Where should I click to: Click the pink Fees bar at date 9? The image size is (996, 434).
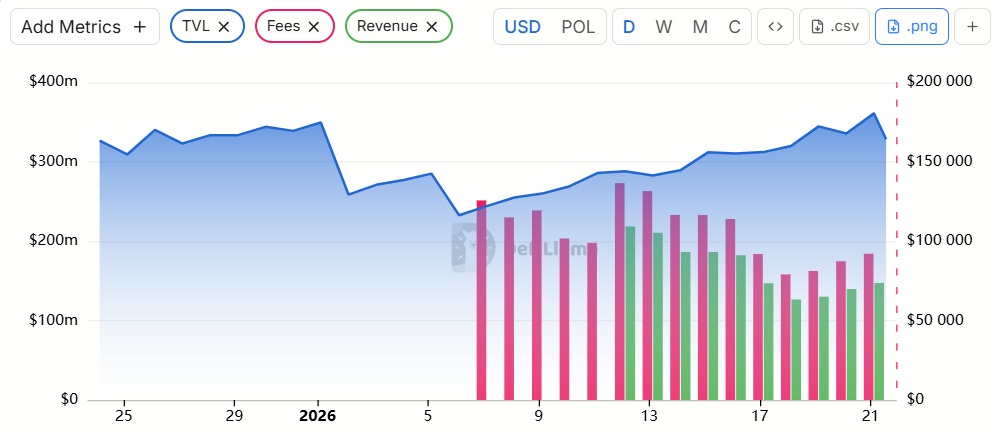(x=537, y=305)
